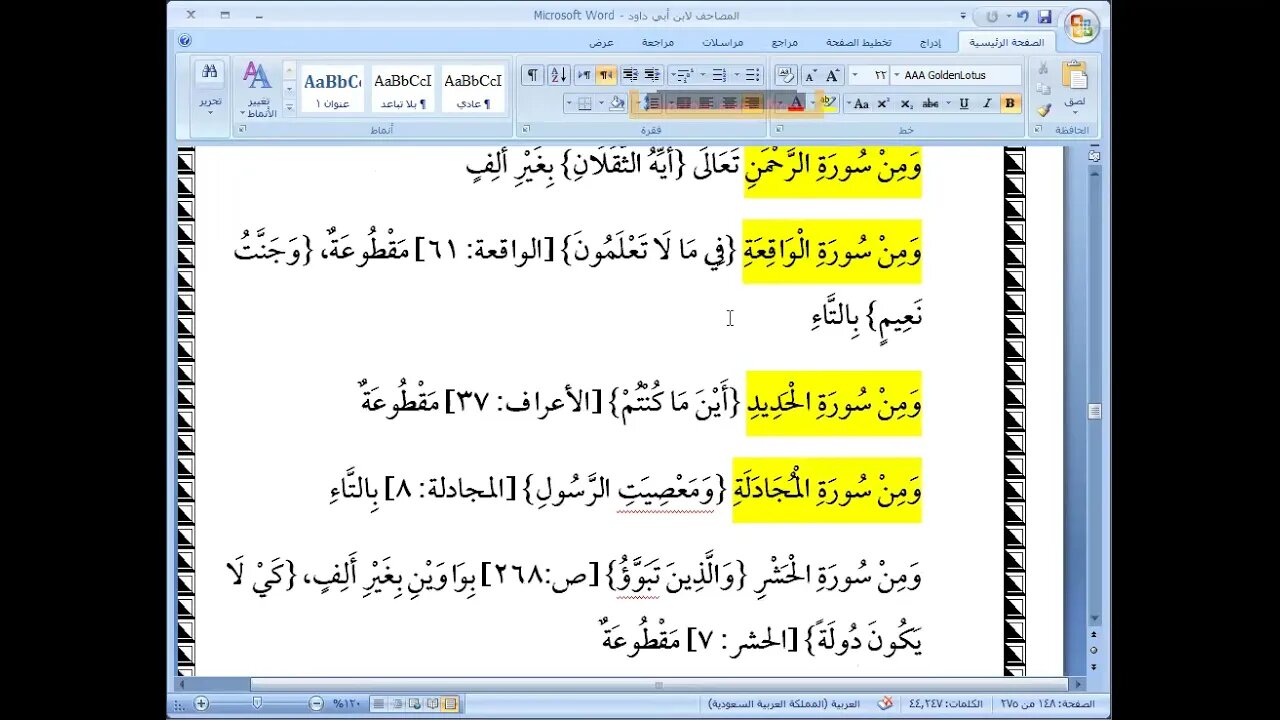Click the Line Spacing icon

[651, 103]
